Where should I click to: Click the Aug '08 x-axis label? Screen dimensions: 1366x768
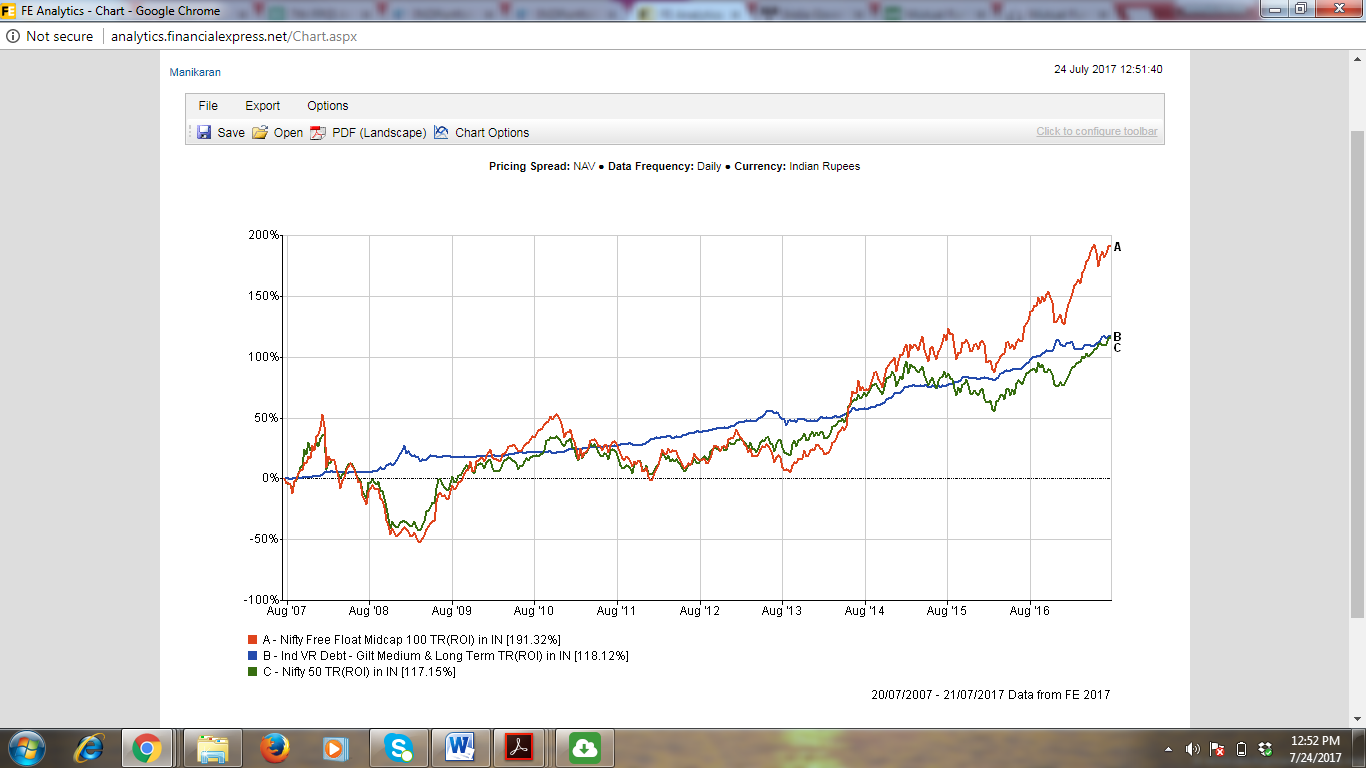click(369, 610)
